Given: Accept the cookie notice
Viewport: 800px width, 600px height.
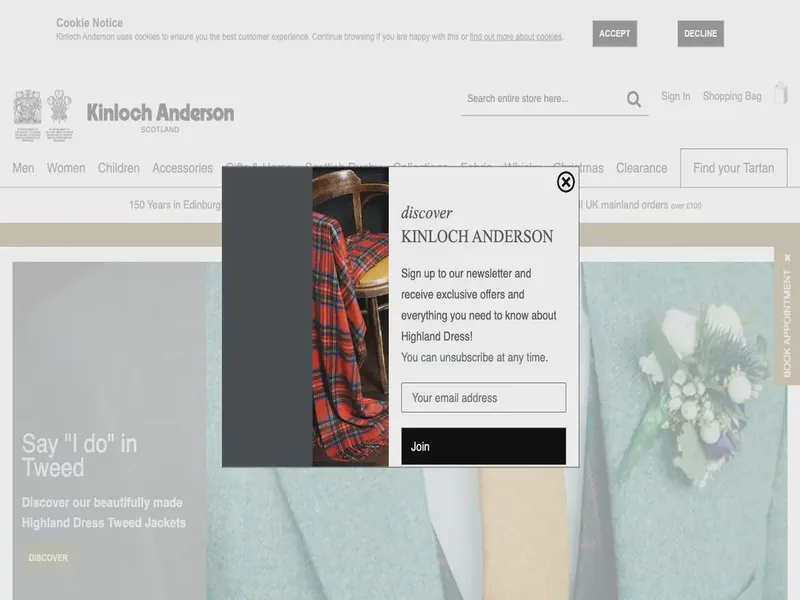Looking at the screenshot, I should coord(614,34).
